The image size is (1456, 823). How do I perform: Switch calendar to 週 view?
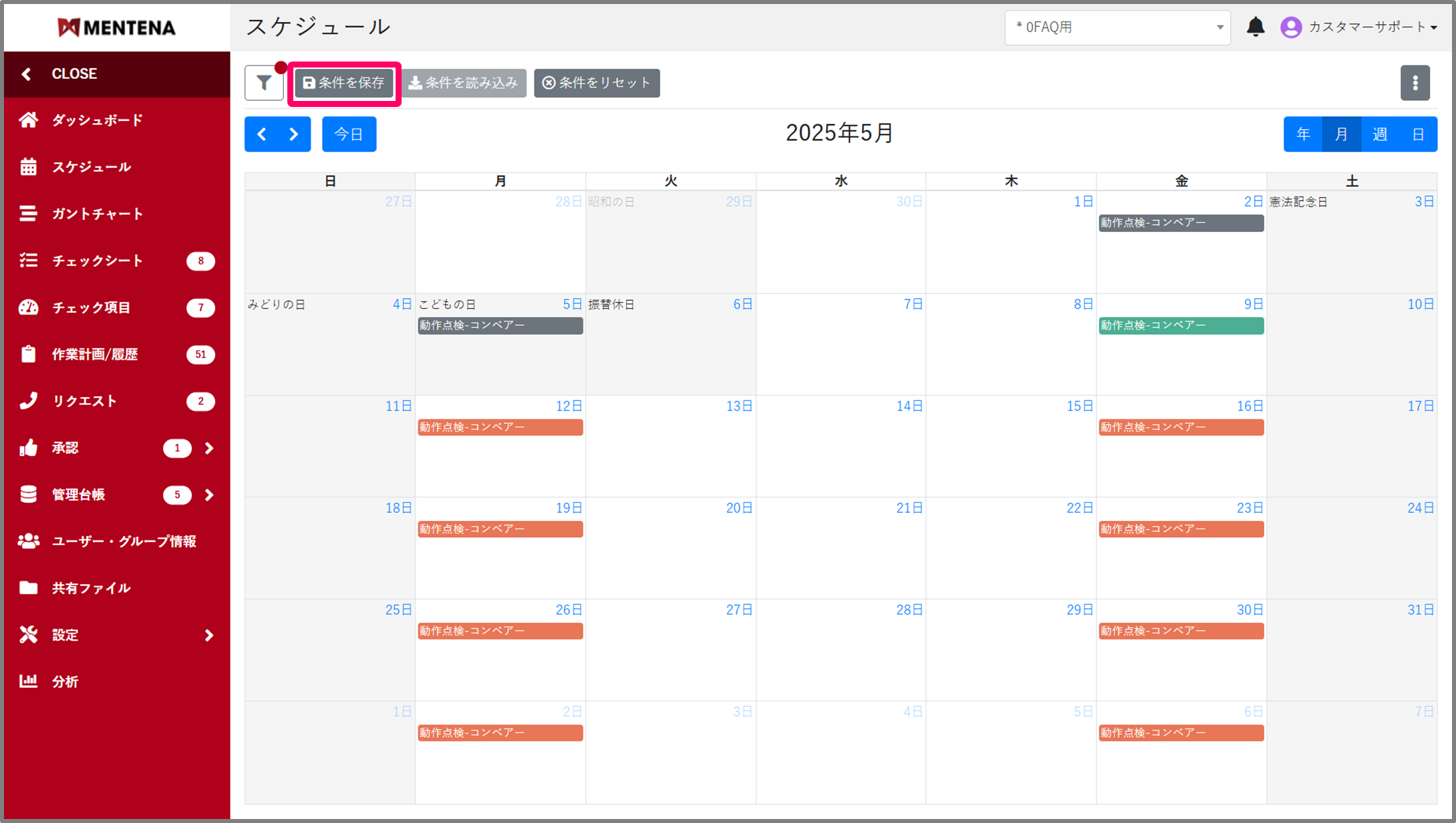point(1380,134)
